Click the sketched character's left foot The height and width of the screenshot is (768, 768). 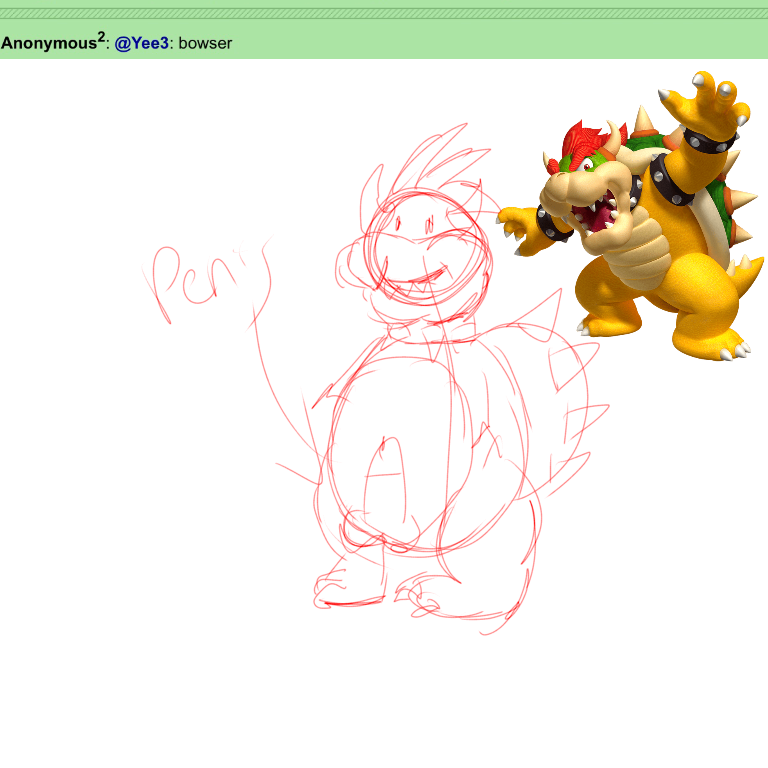pyautogui.click(x=345, y=590)
